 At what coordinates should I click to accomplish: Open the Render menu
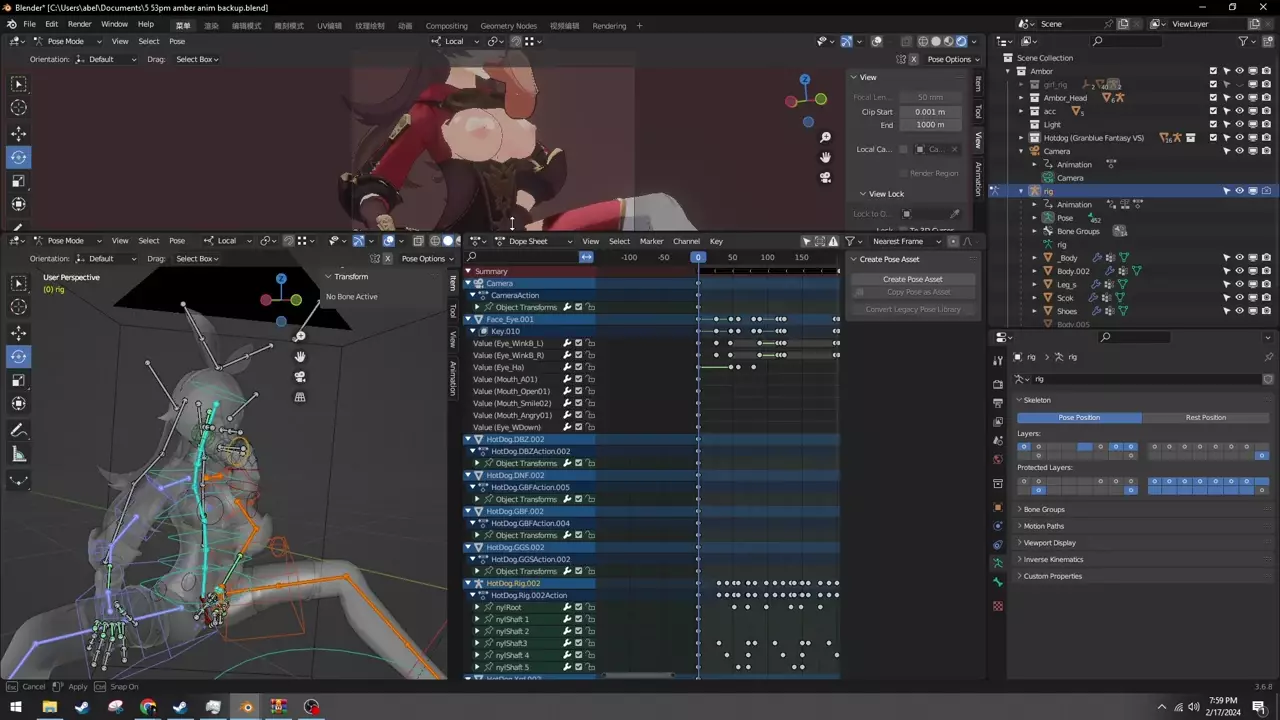pos(80,24)
